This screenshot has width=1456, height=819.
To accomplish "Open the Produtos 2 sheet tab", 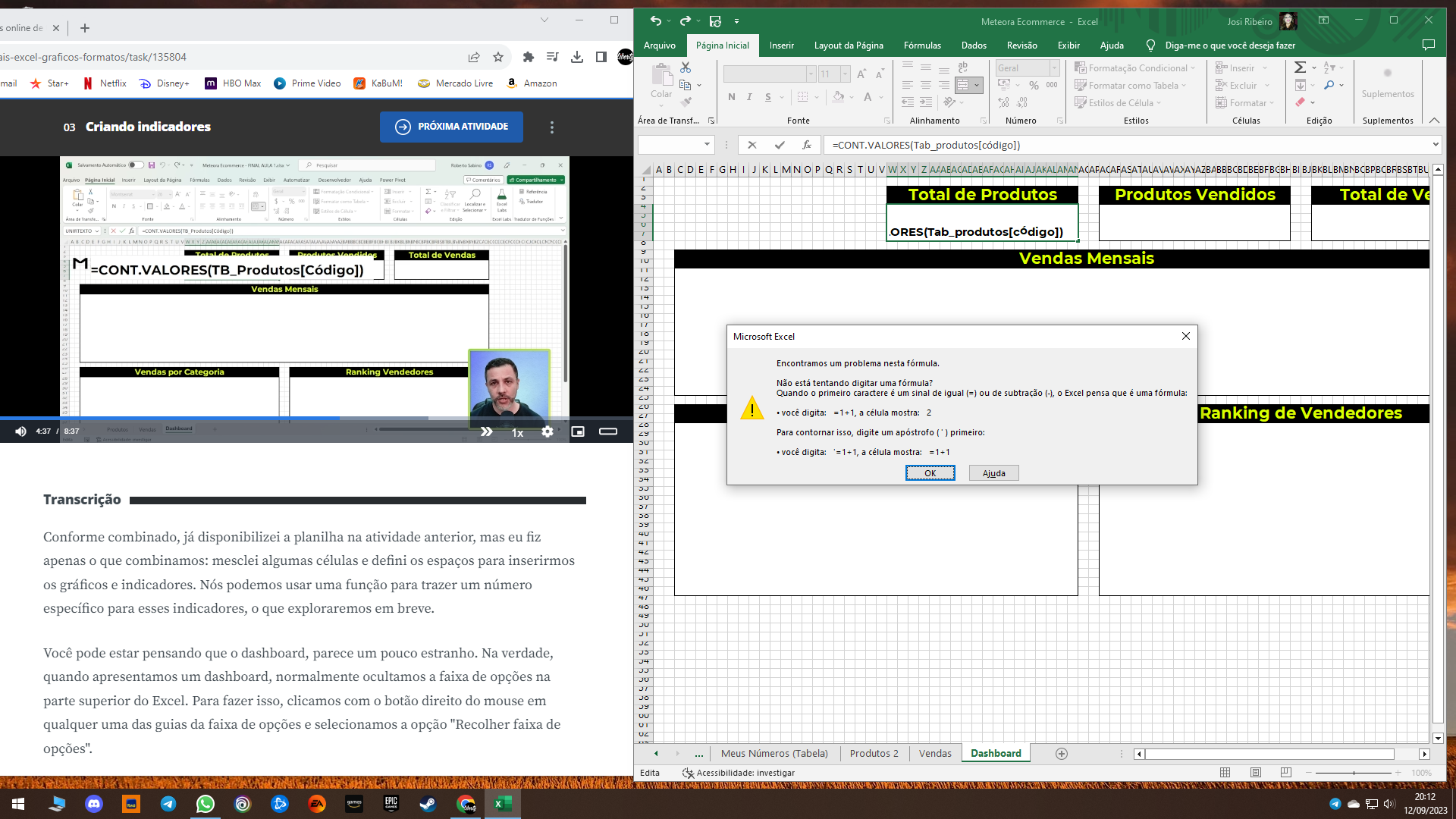I will 874,753.
